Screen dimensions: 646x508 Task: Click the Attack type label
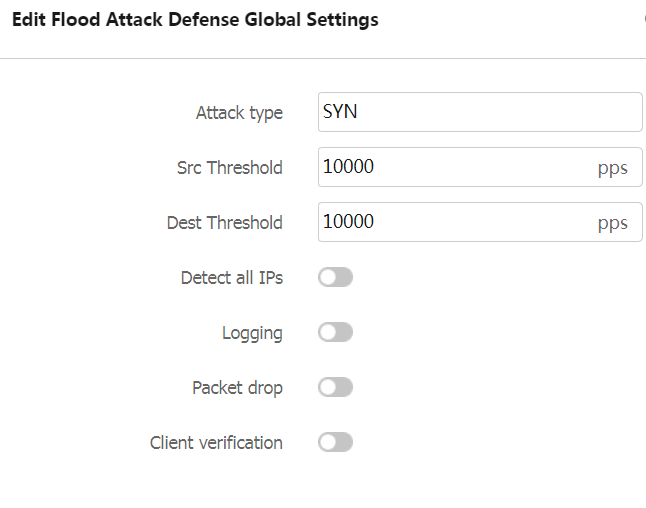(239, 113)
